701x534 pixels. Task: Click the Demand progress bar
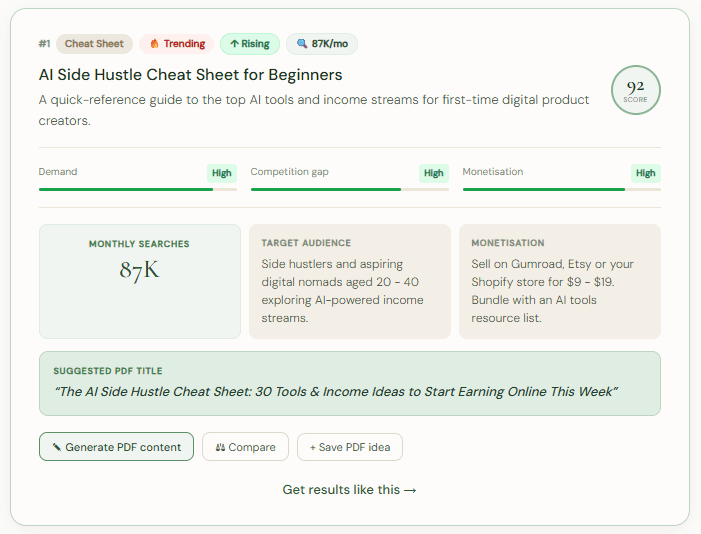click(x=138, y=190)
